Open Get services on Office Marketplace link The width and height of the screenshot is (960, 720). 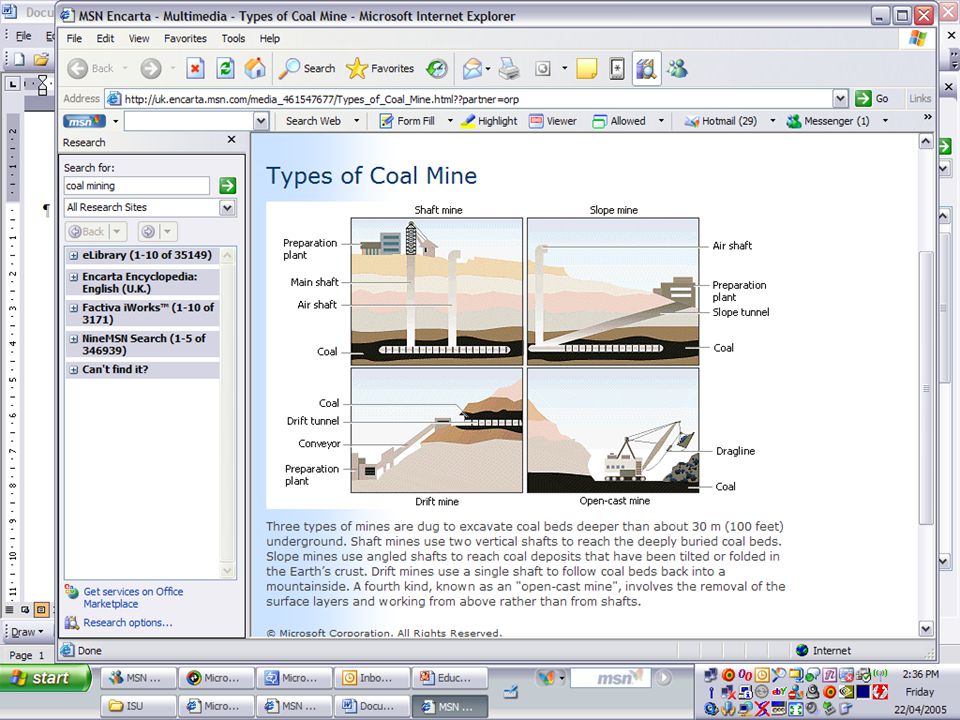[x=133, y=598]
